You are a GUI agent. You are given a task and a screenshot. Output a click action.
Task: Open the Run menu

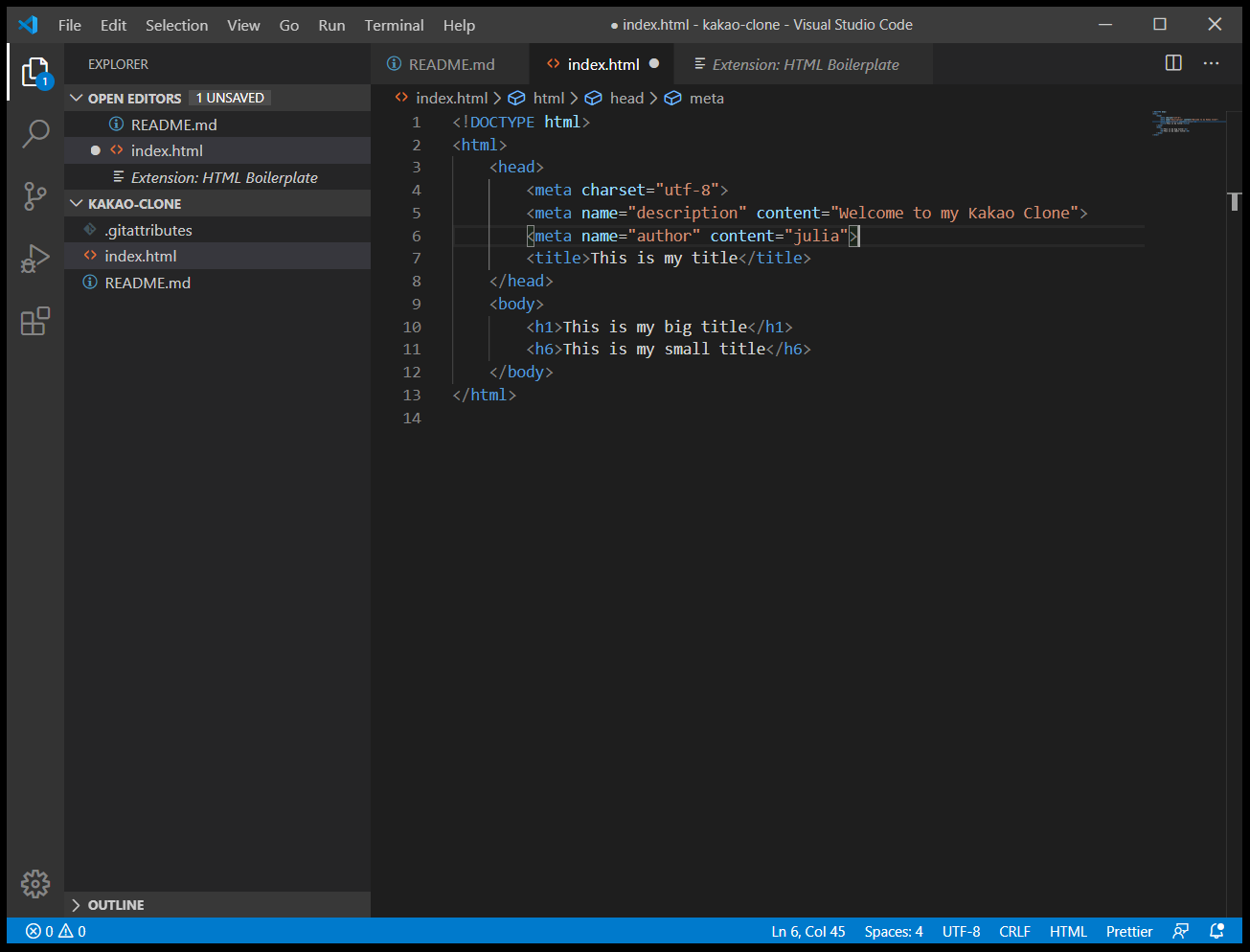click(x=331, y=25)
